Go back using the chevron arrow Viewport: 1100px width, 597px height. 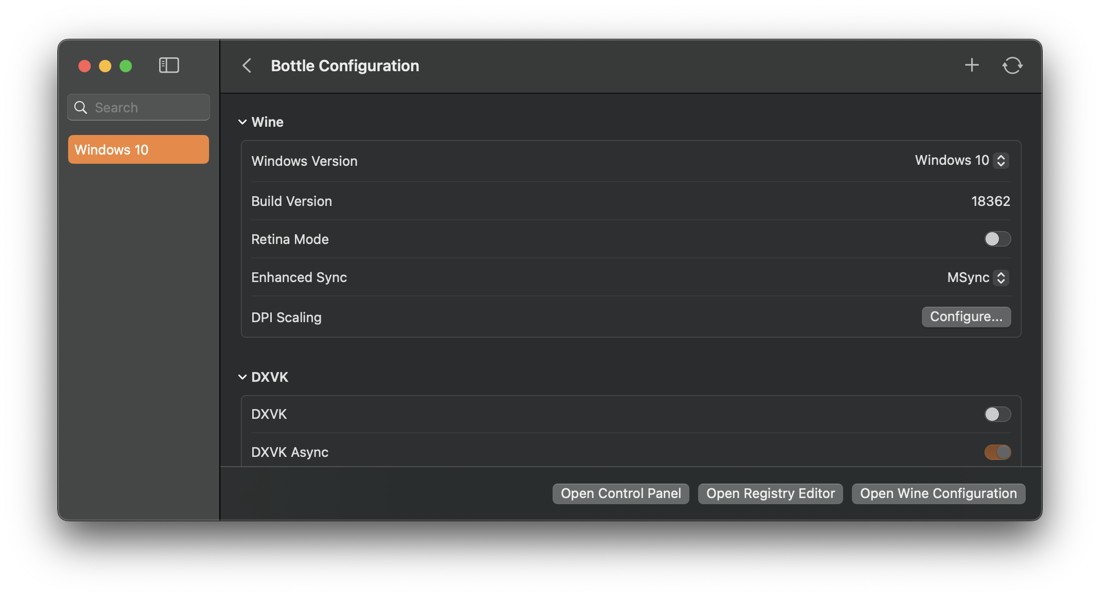pos(247,65)
